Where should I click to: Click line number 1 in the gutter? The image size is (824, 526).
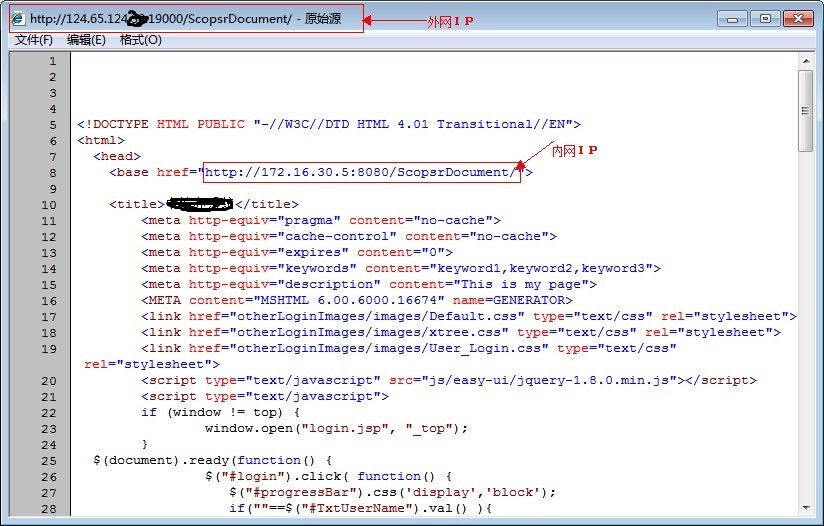point(53,61)
